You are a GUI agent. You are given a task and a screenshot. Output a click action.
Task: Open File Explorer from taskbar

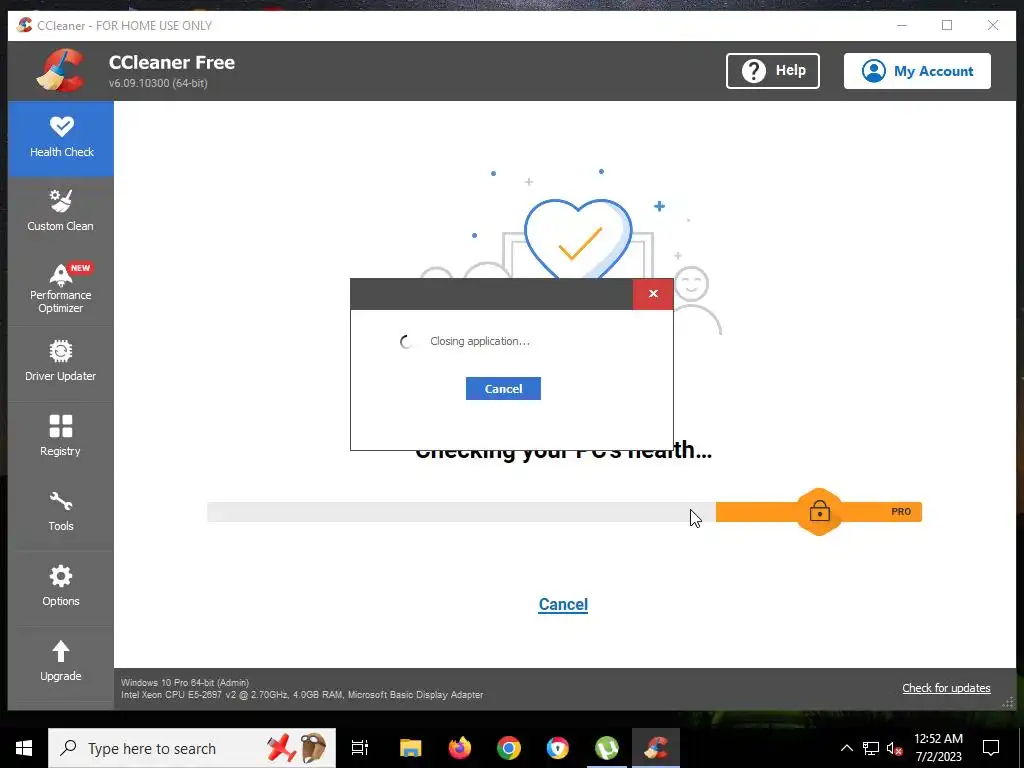pyautogui.click(x=411, y=748)
